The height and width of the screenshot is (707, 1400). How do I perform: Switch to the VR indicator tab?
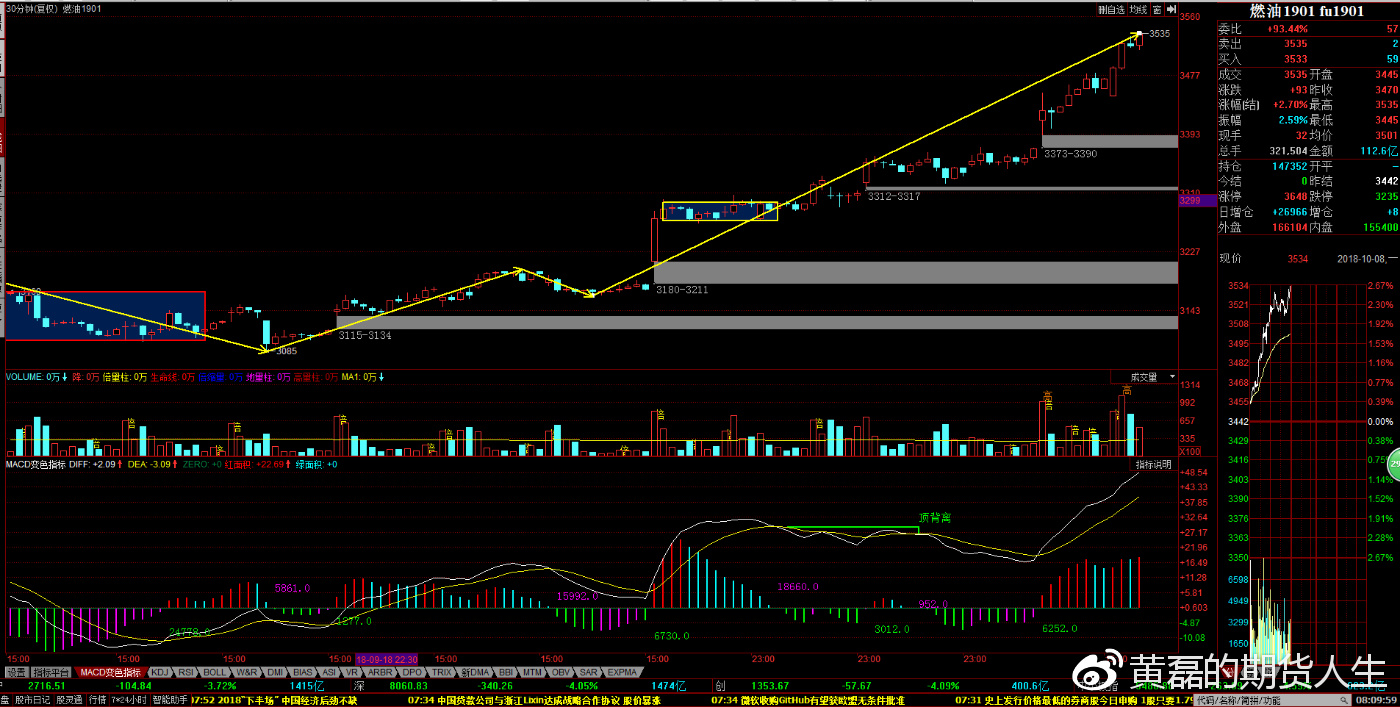click(x=352, y=672)
